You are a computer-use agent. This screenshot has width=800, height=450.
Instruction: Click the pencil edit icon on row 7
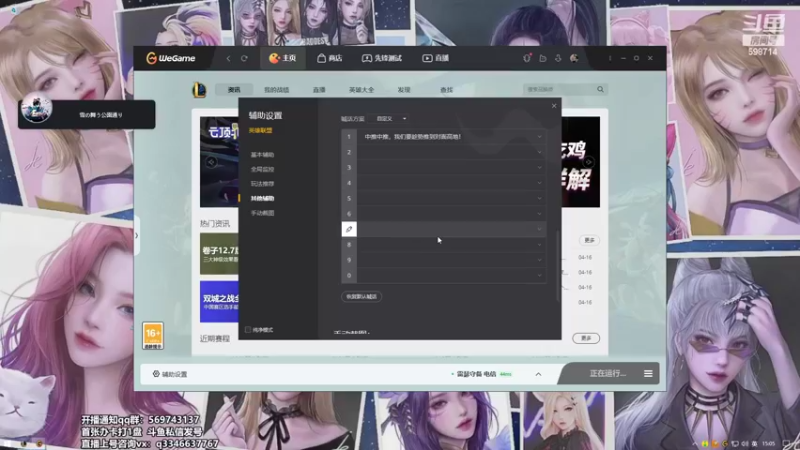[x=349, y=229]
